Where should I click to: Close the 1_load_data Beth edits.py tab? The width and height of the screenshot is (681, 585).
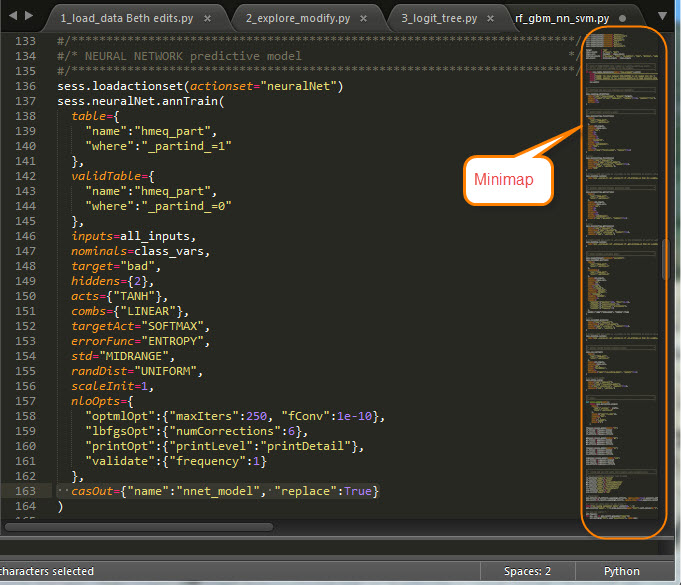pos(207,18)
